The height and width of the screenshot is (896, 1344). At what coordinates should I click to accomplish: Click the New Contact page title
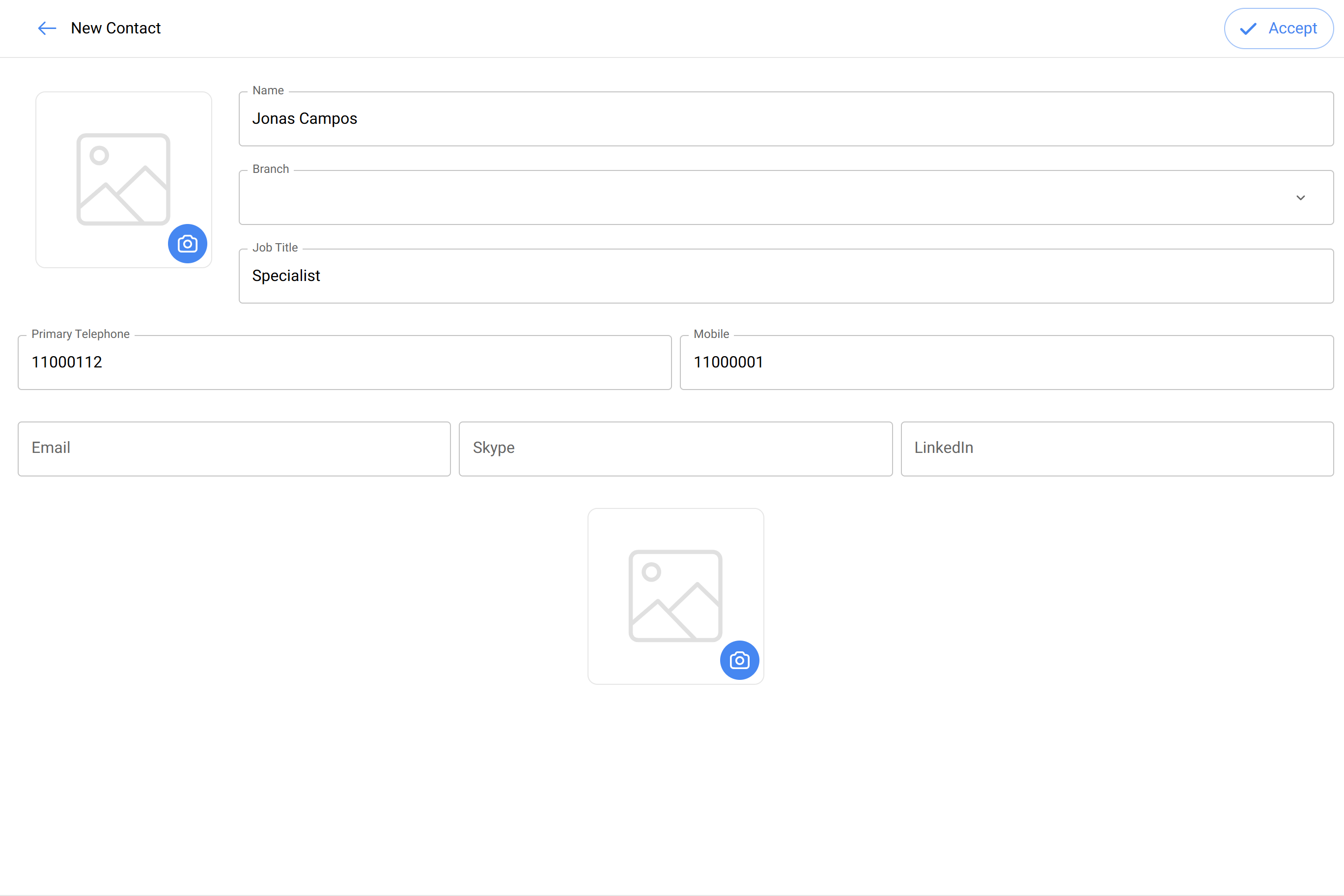point(116,28)
